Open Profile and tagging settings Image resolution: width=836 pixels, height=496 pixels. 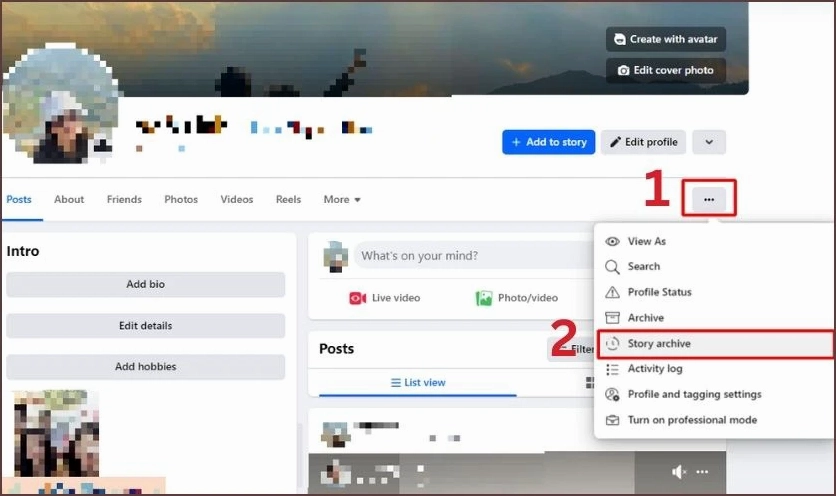point(694,395)
